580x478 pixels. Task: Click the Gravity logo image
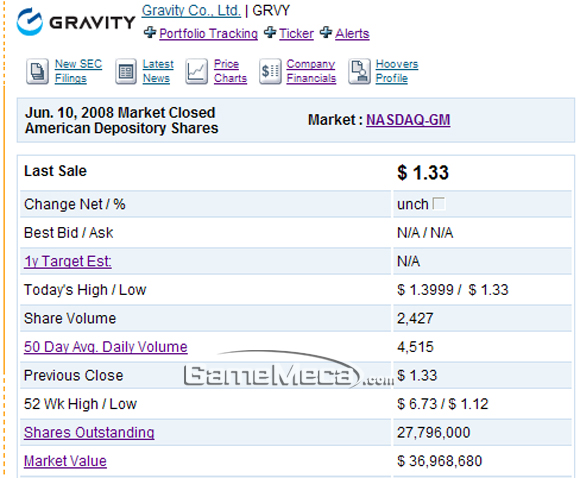[x=76, y=22]
